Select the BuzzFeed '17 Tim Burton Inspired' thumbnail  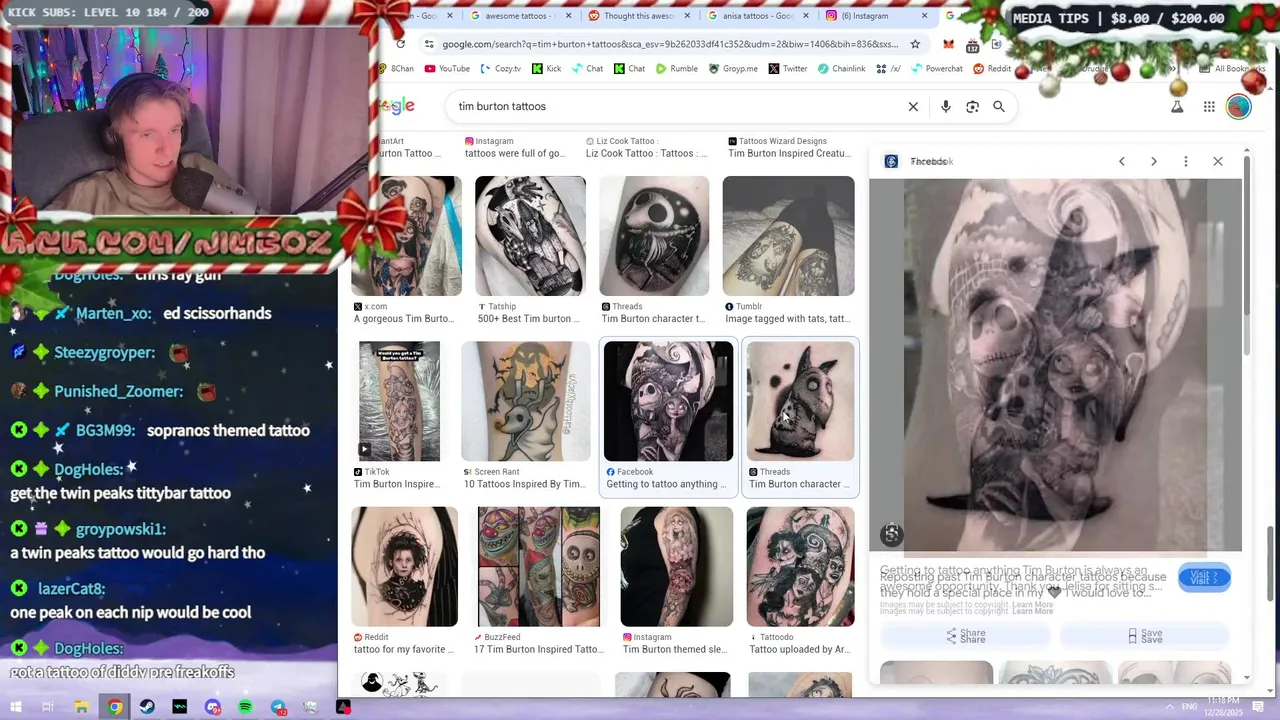coord(538,566)
